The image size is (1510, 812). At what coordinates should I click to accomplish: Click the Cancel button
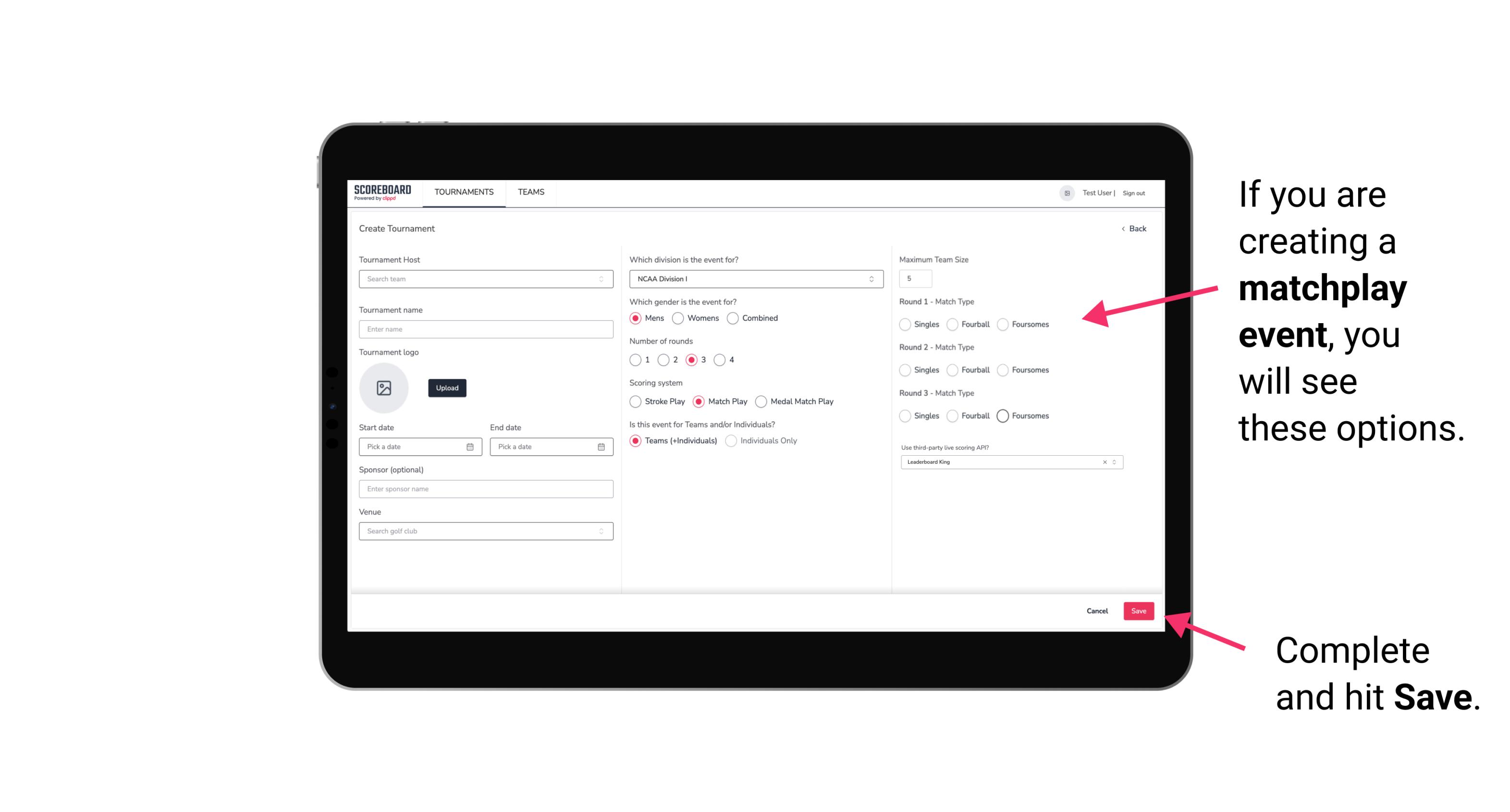(1097, 610)
